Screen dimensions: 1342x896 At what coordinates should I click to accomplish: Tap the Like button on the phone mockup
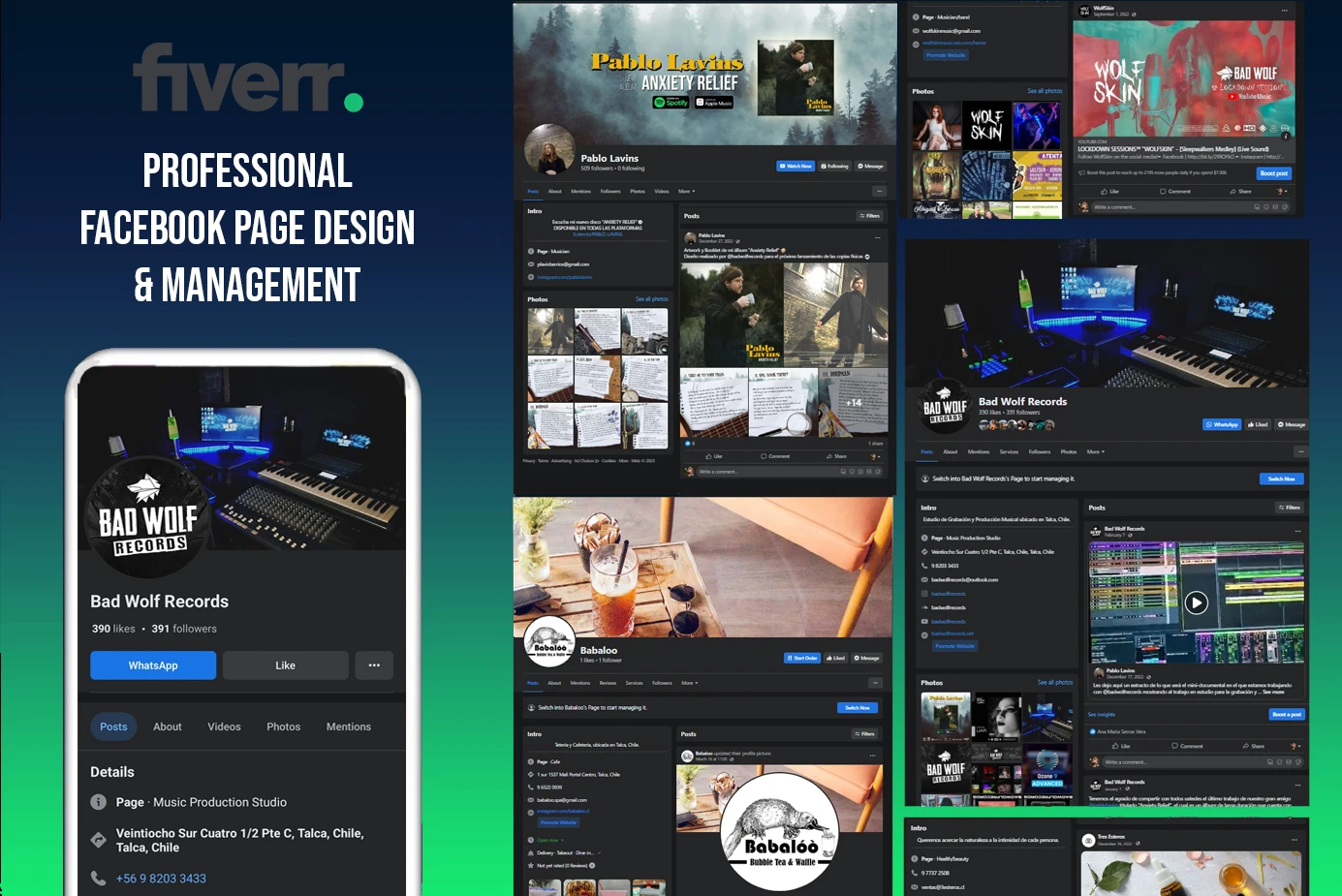285,665
